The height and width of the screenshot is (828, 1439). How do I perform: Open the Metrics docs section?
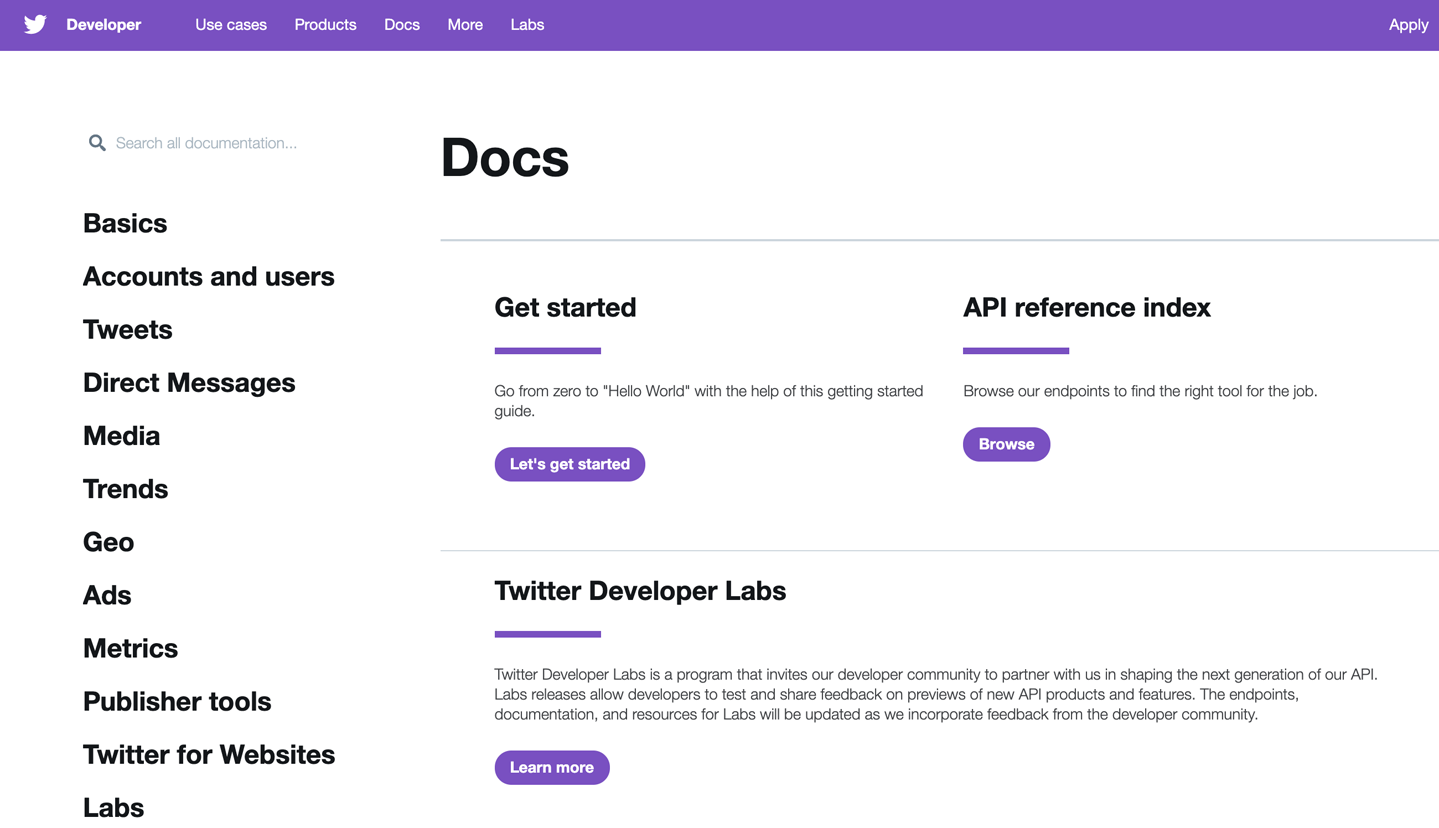pos(131,647)
